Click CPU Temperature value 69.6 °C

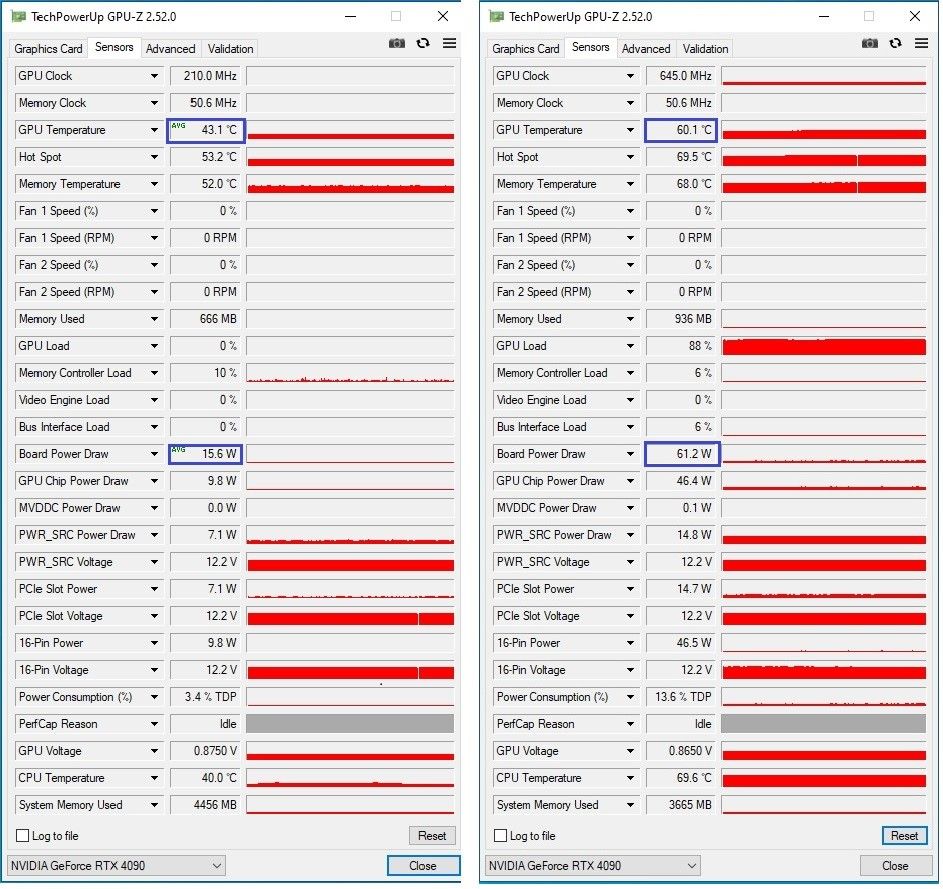tap(681, 778)
